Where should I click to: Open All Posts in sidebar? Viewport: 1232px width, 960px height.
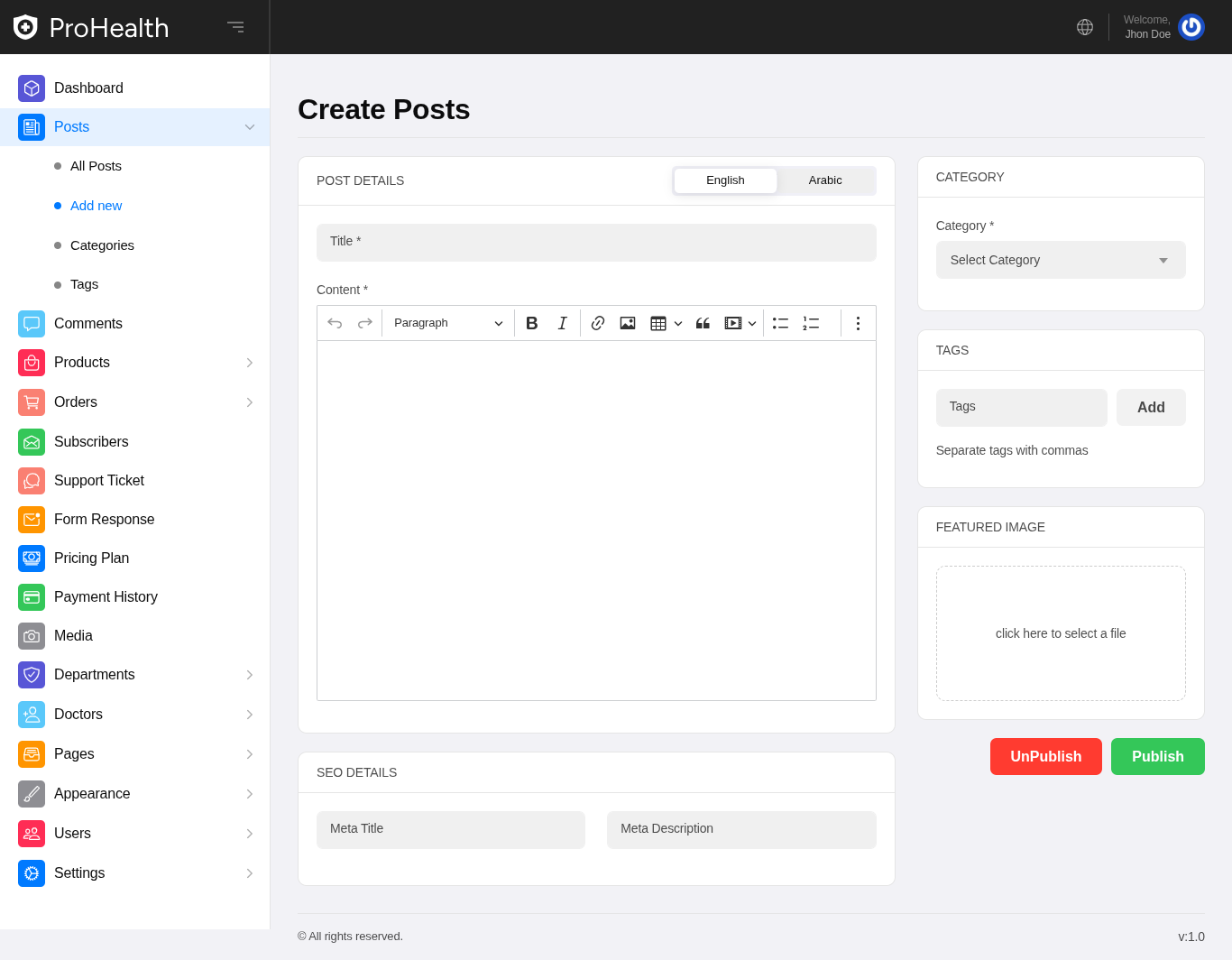96,166
